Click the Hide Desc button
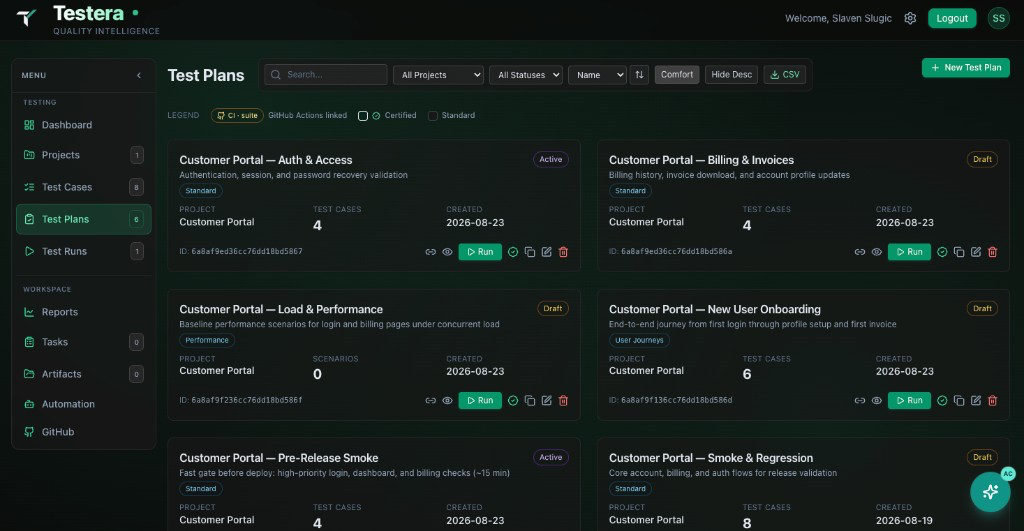This screenshot has width=1024, height=531. pos(731,74)
